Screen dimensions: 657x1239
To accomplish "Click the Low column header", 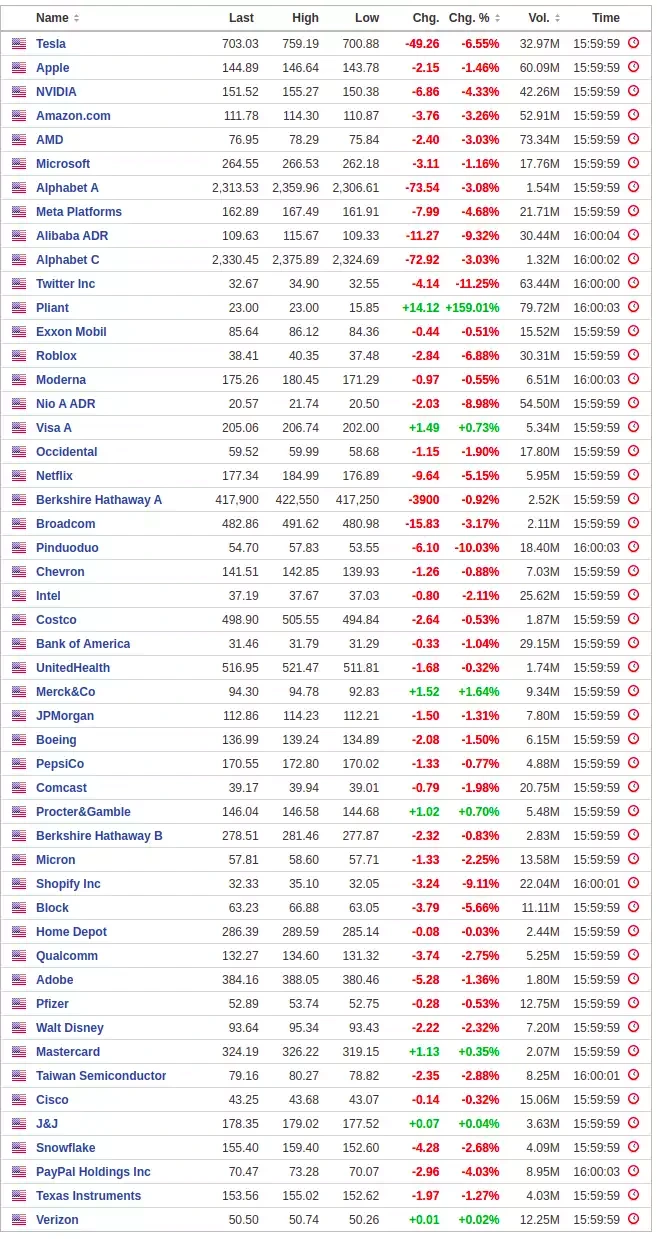I will (x=367, y=18).
